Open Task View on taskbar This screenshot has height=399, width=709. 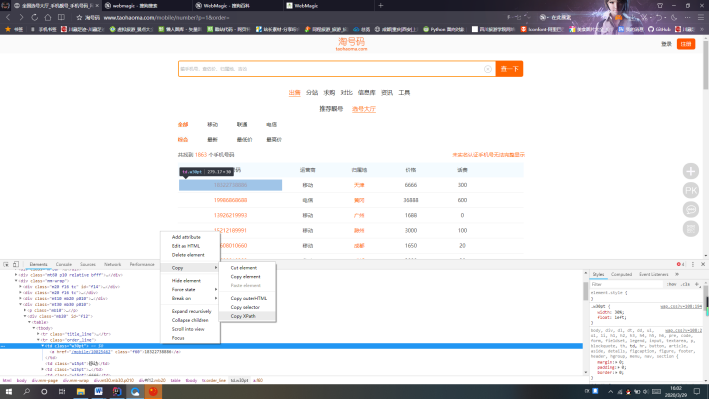pos(62,391)
